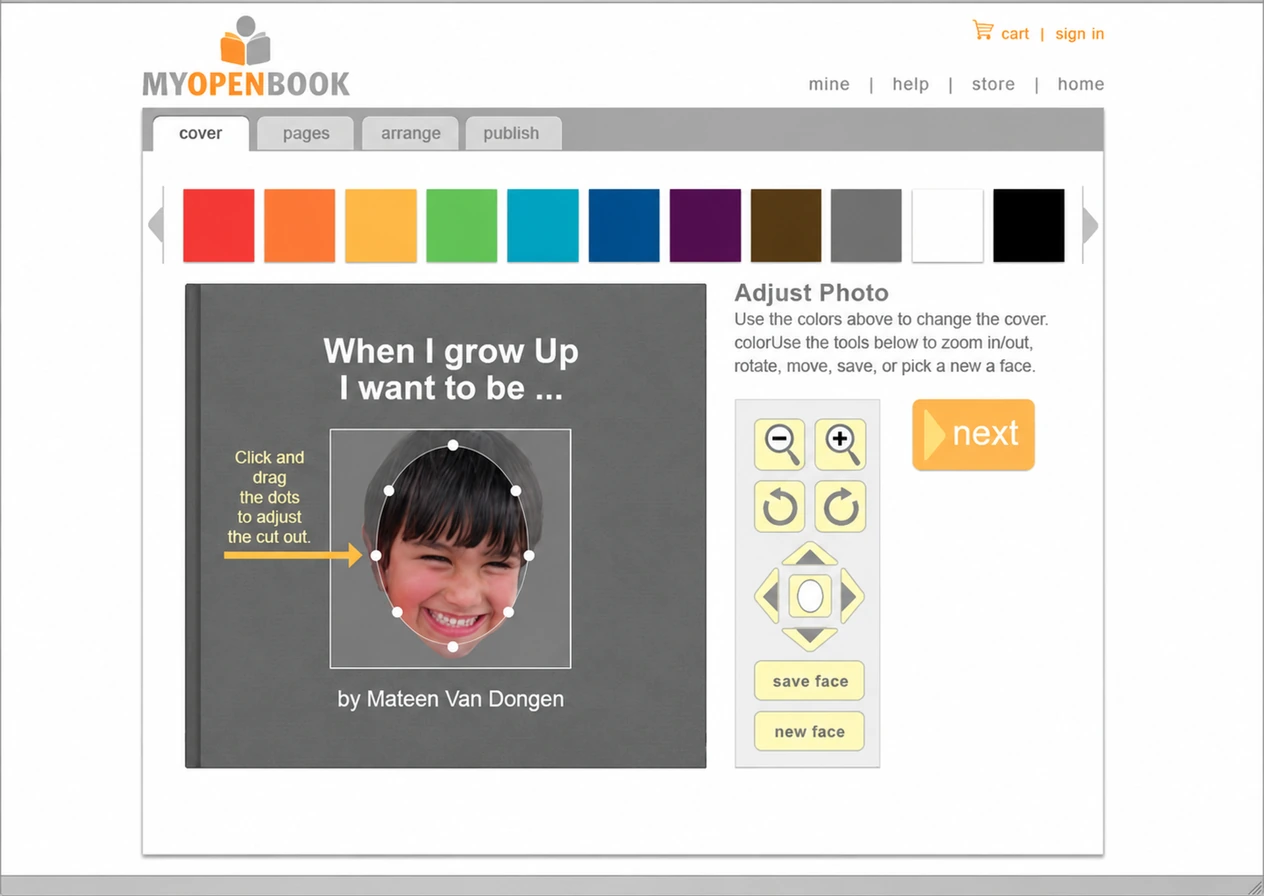Open the cart link

[x=1015, y=34]
